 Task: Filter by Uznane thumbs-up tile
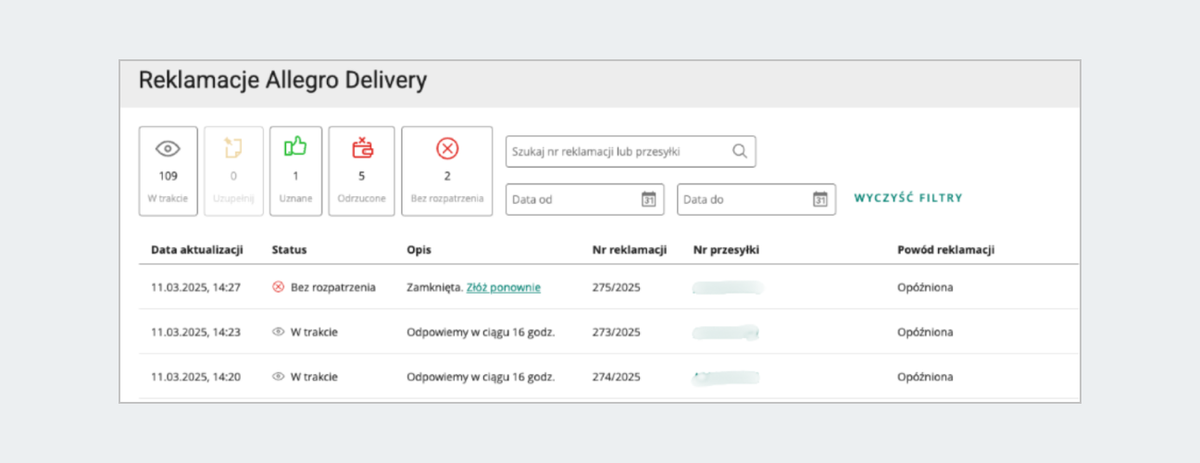296,171
